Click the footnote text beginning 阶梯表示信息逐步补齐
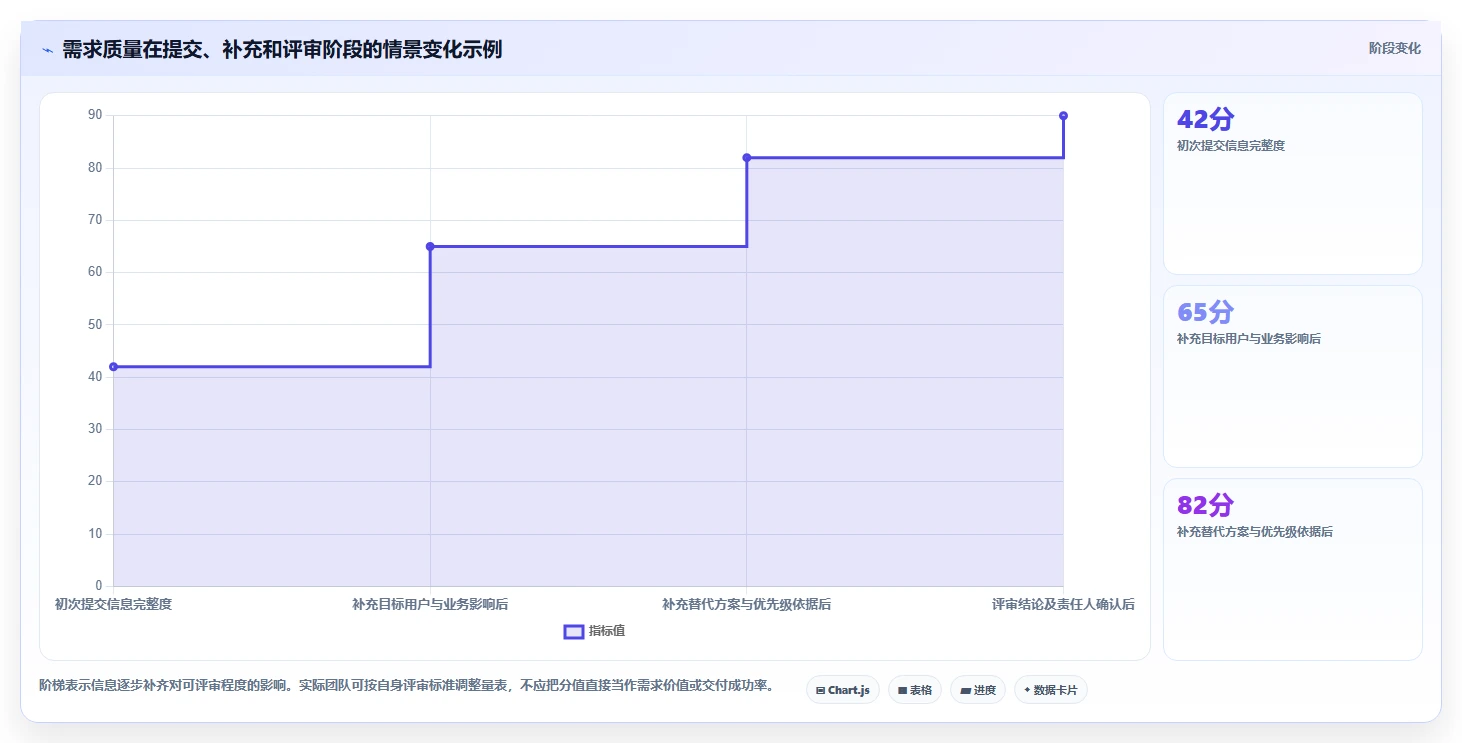This screenshot has height=743, width=1462. click(406, 685)
